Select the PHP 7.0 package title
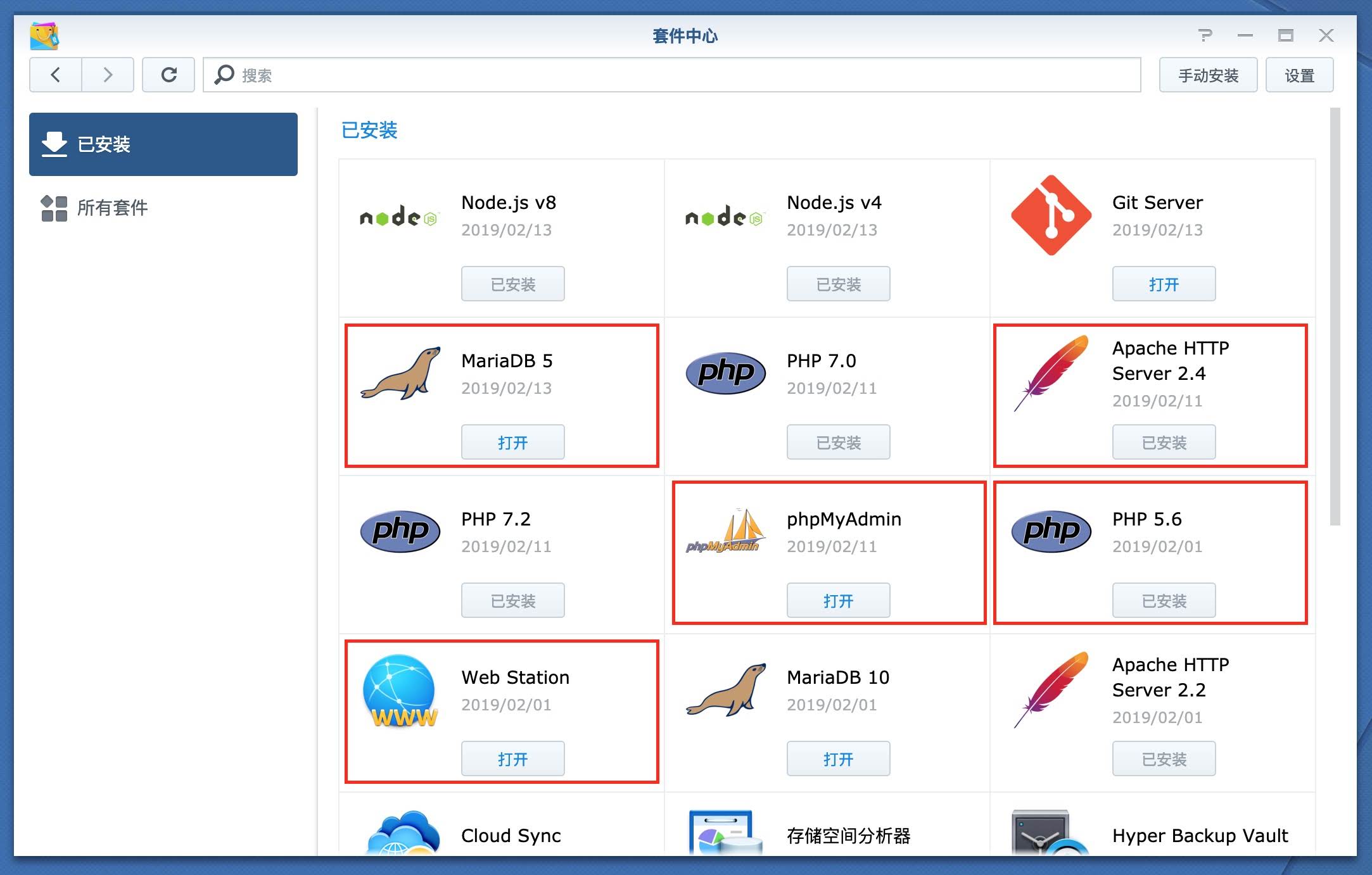The width and height of the screenshot is (1372, 875). click(x=822, y=361)
